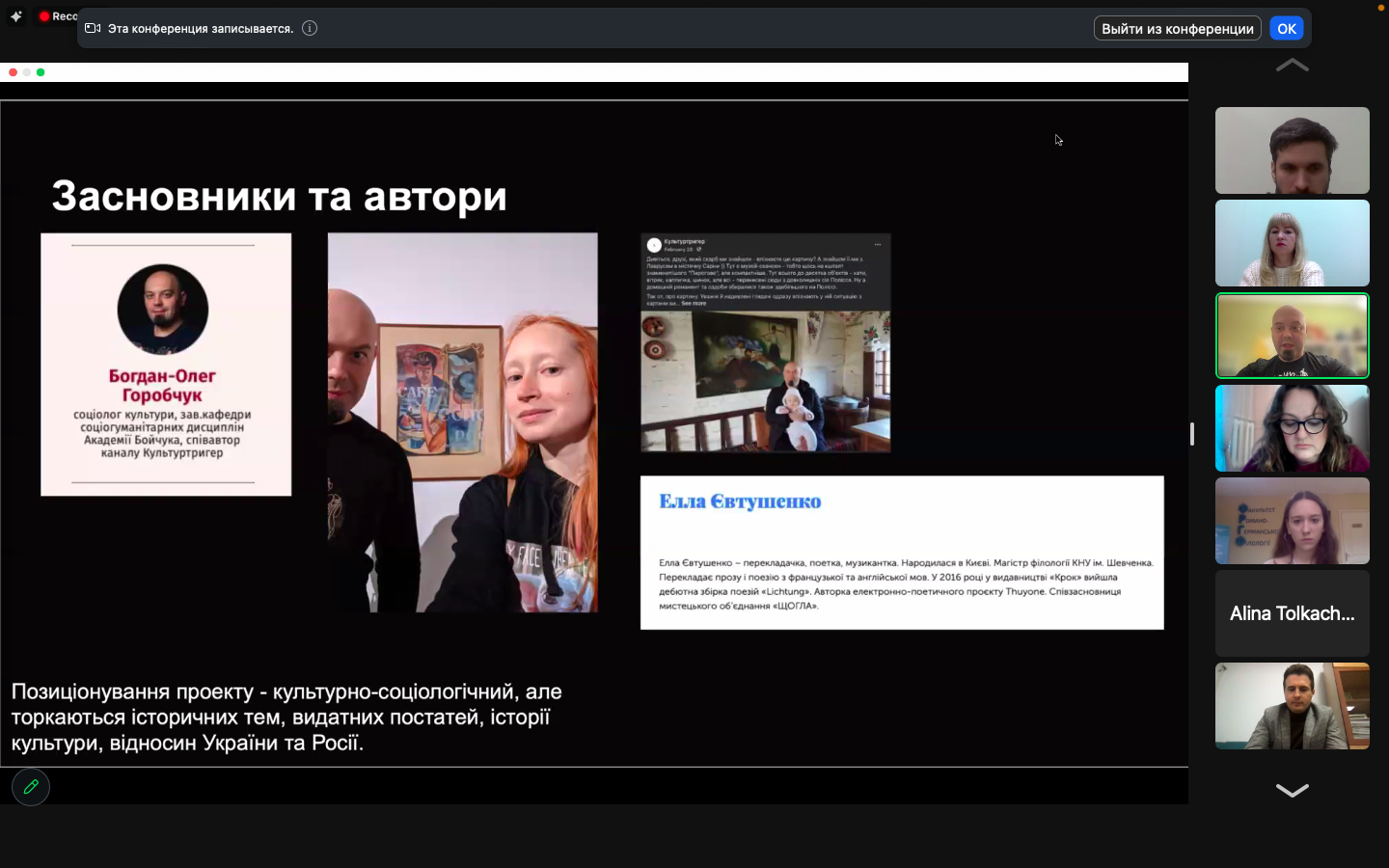Click the red recording indicator
The height and width of the screenshot is (868, 1389).
(44, 16)
